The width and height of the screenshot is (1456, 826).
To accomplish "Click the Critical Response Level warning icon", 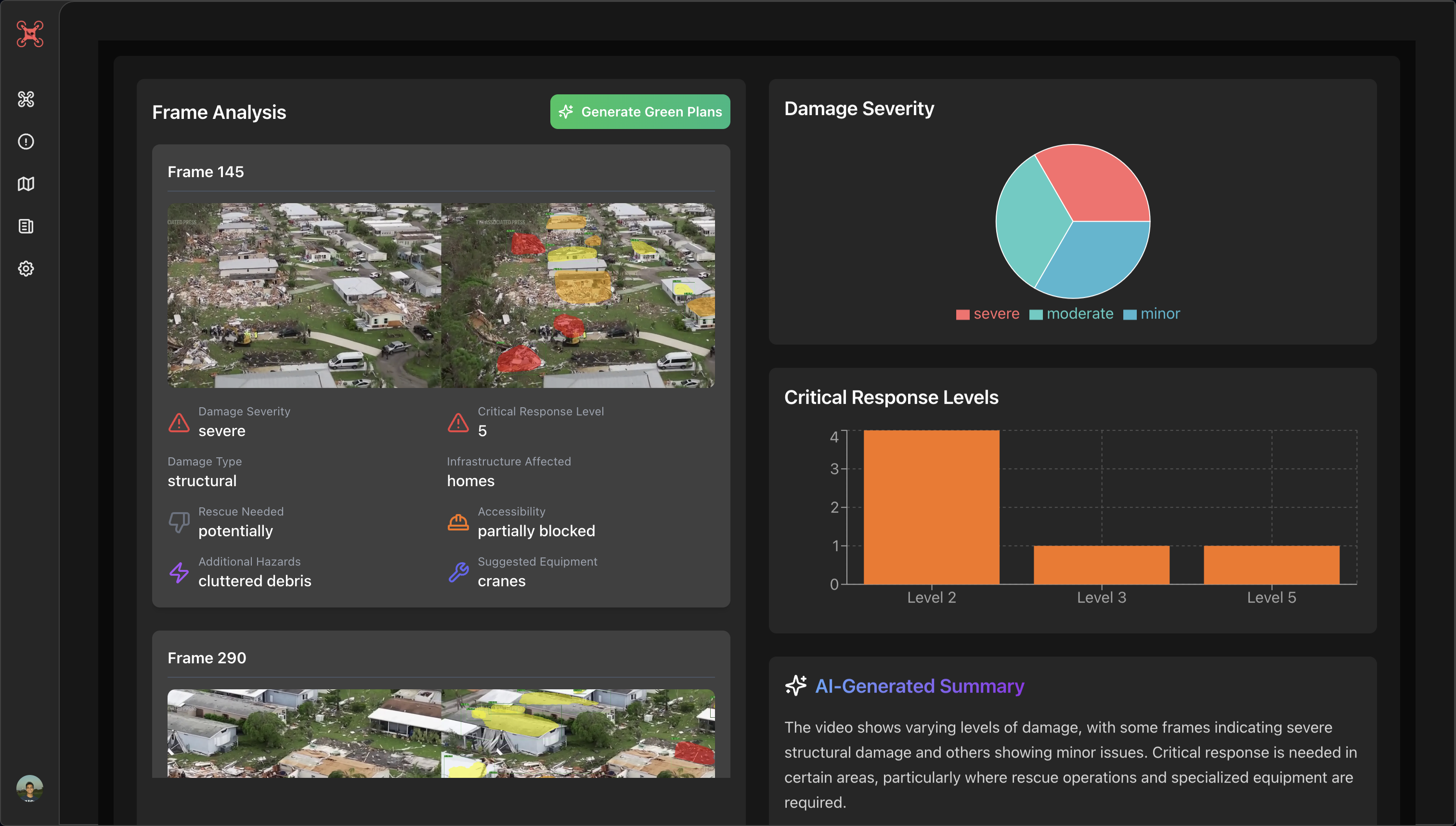I will 458,422.
